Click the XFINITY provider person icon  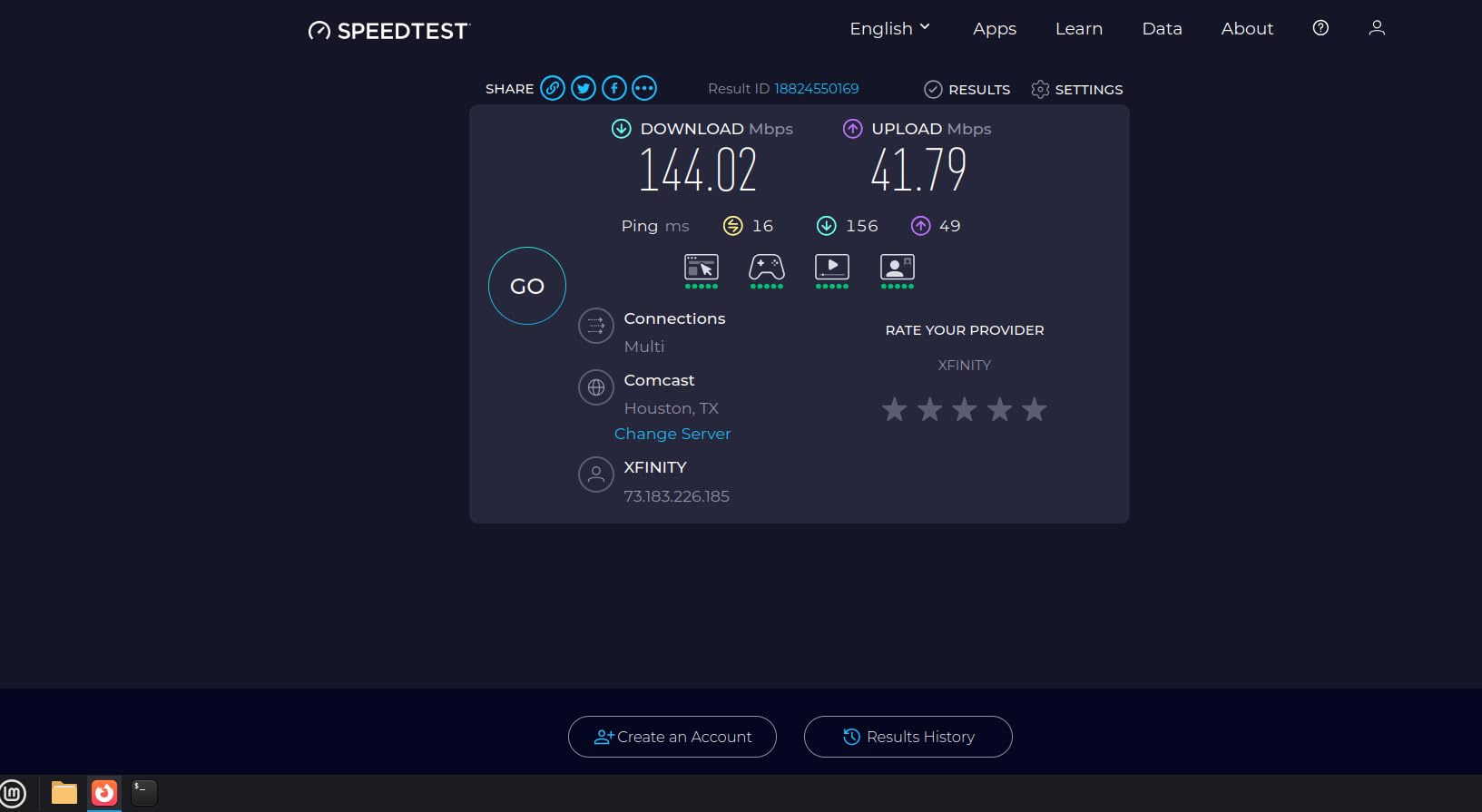596,474
